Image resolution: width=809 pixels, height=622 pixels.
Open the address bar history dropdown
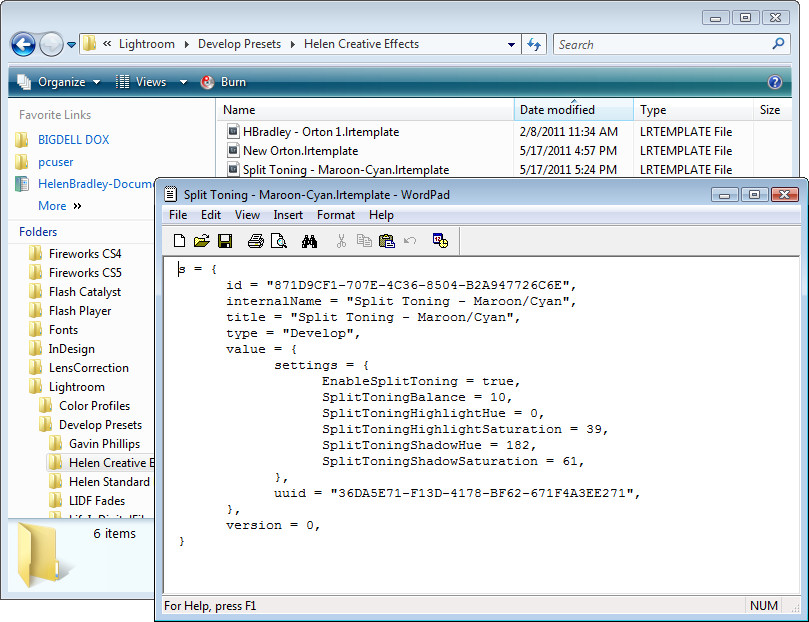click(511, 44)
